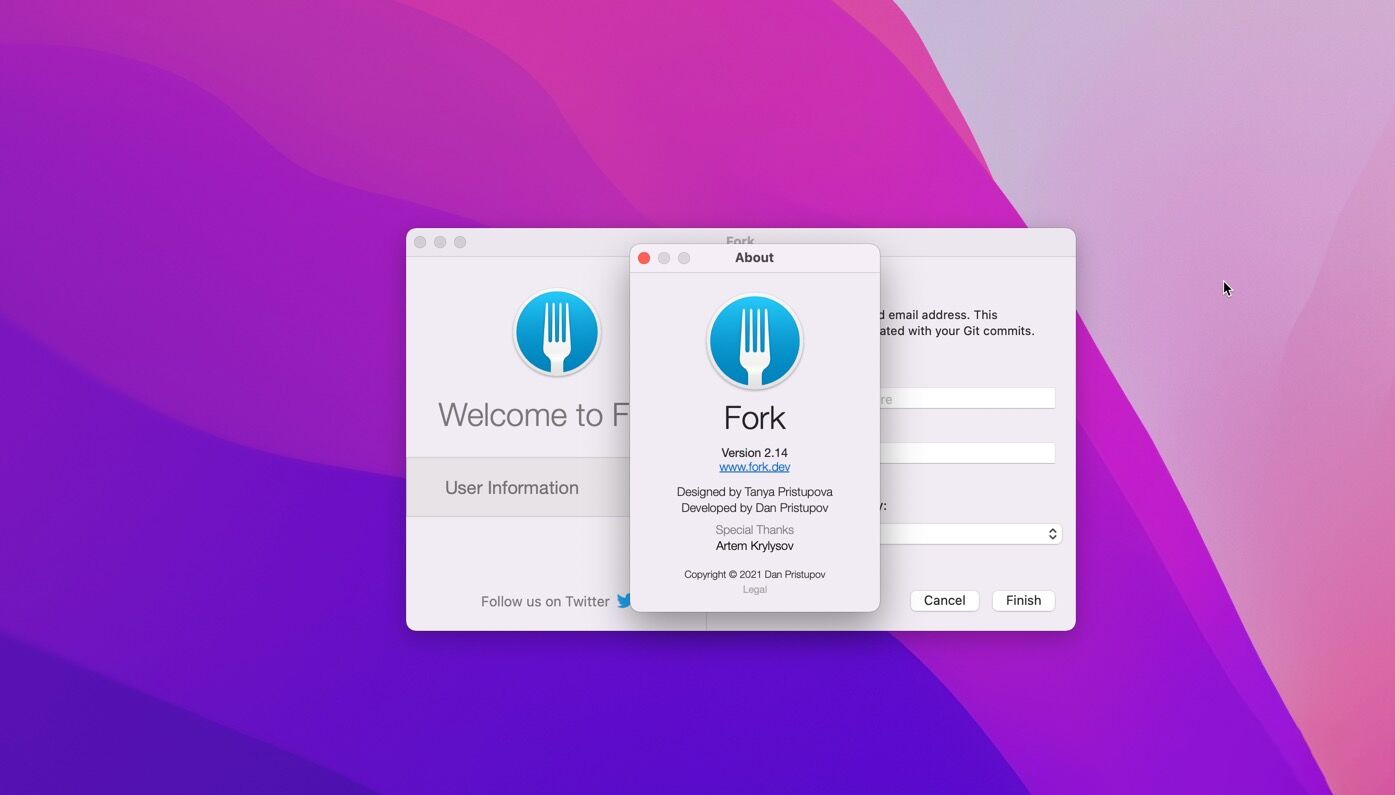
Task: Click the Special Thanks label
Action: coord(754,530)
